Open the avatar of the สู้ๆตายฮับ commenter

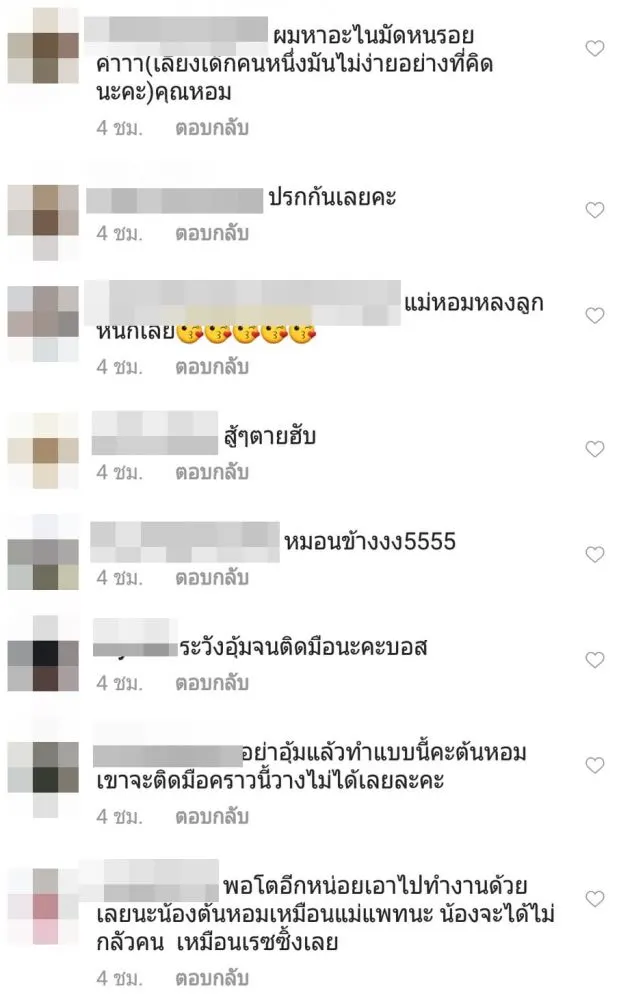pos(43,450)
